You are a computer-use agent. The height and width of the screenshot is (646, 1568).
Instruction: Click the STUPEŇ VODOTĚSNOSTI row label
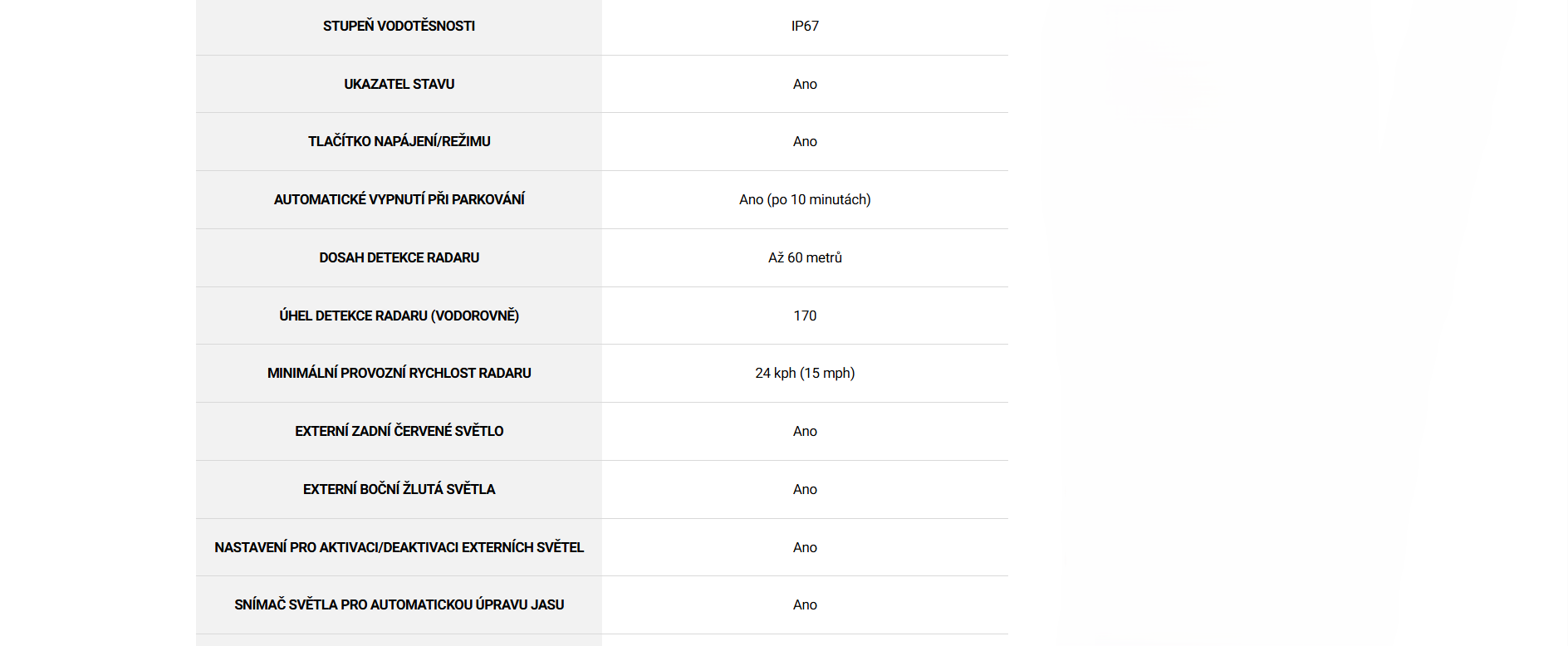(399, 26)
